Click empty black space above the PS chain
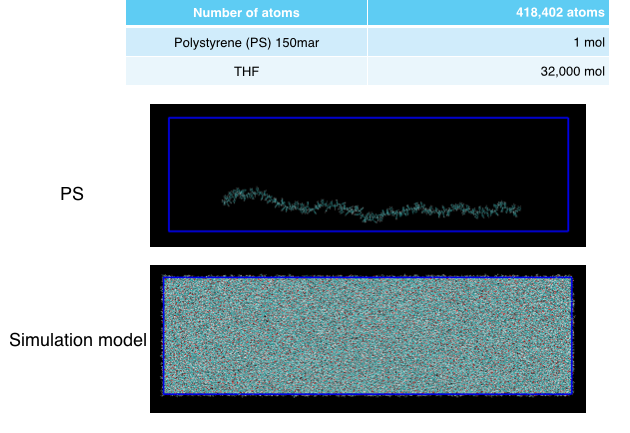 point(368,155)
